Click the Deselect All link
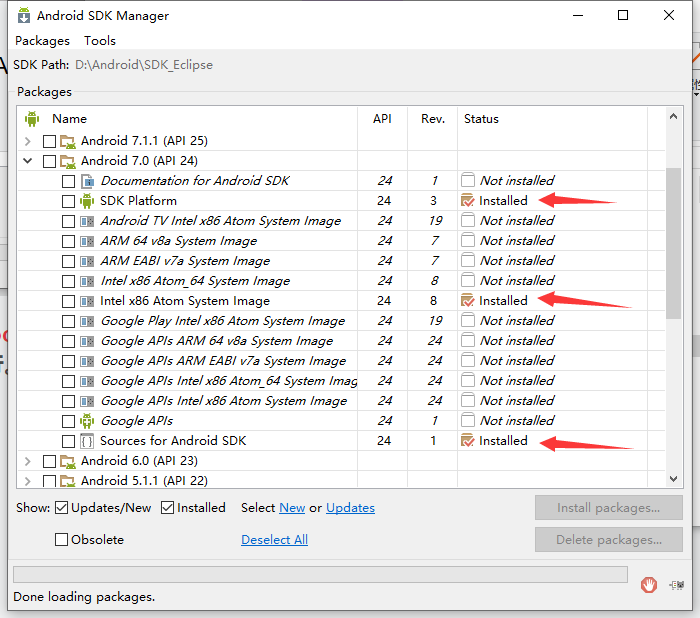The image size is (700, 618). click(x=275, y=539)
